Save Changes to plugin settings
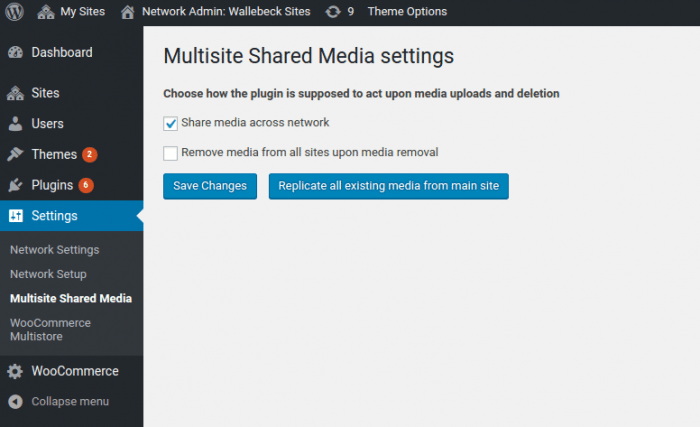Image resolution: width=700 pixels, height=427 pixels. (x=210, y=186)
